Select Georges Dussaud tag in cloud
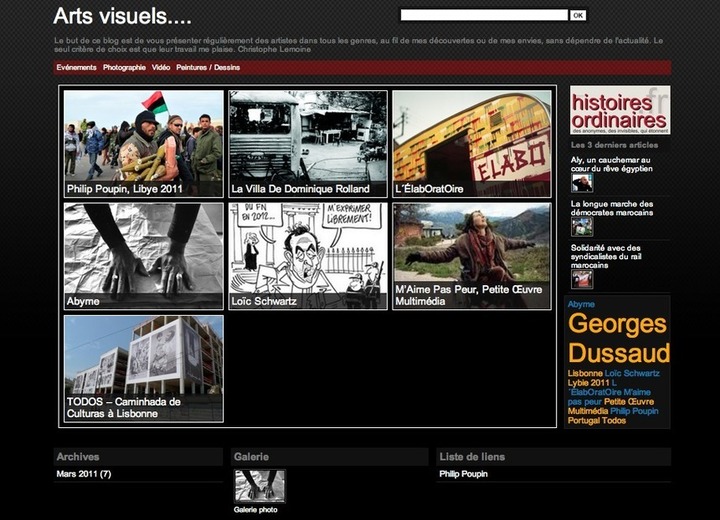720x520 pixels. (618, 338)
